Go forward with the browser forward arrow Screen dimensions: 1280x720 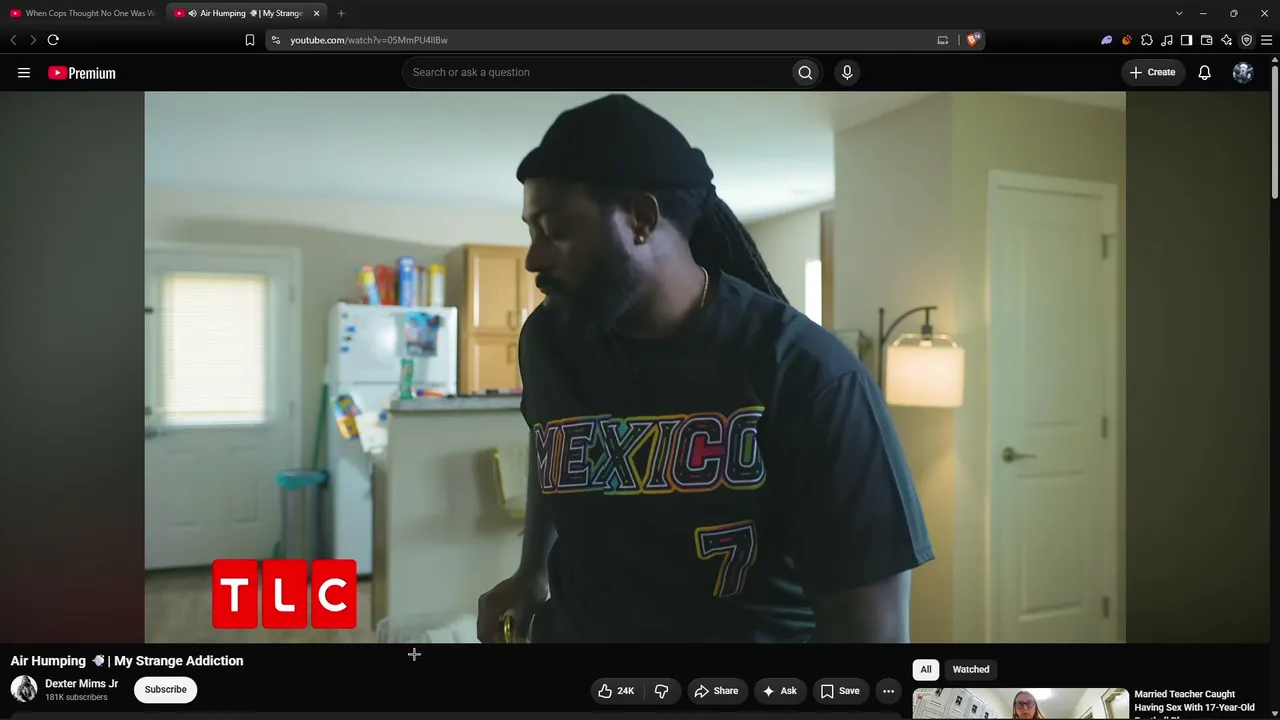(x=33, y=40)
